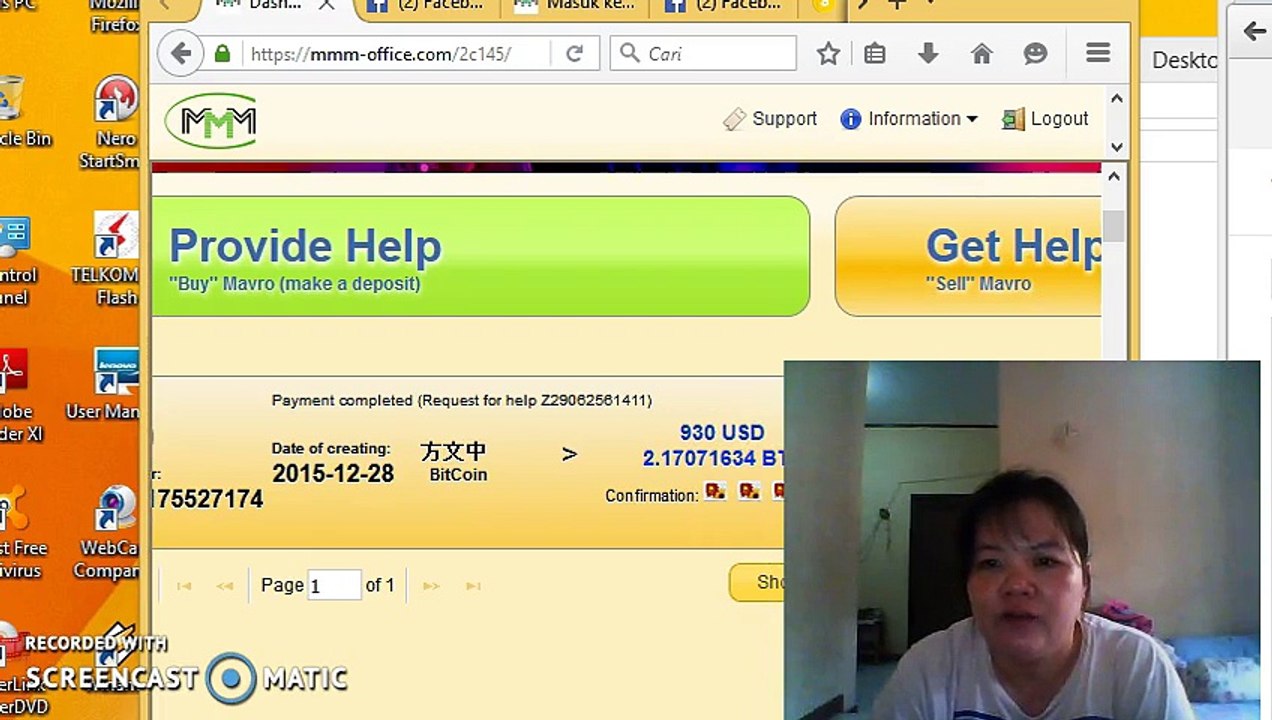Go to next page of the list

click(430, 586)
